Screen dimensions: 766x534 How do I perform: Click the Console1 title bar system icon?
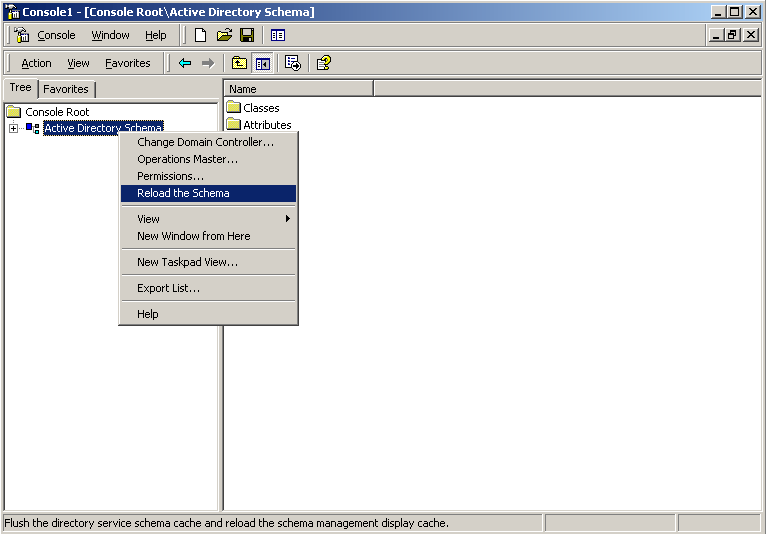click(13, 12)
